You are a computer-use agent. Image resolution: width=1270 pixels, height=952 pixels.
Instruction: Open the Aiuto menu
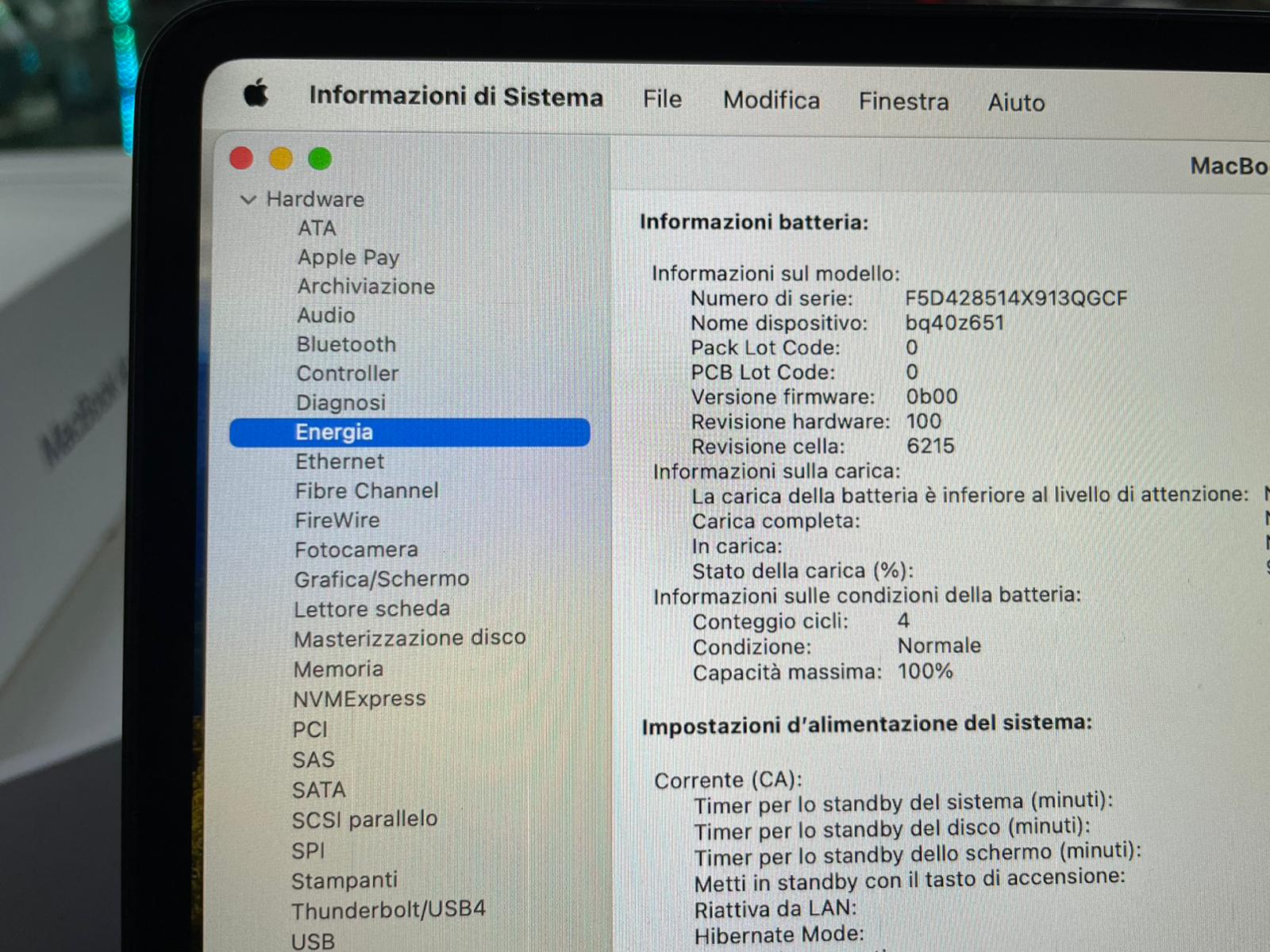coord(1016,102)
